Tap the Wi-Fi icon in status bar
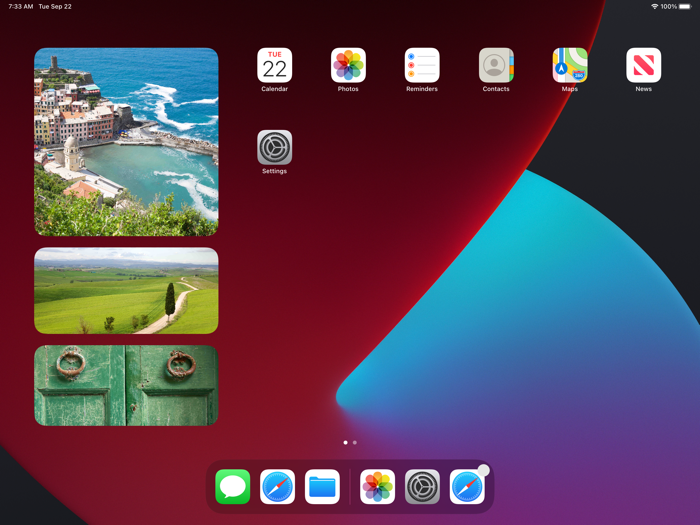Screen dimensions: 700x525 coord(655,6)
